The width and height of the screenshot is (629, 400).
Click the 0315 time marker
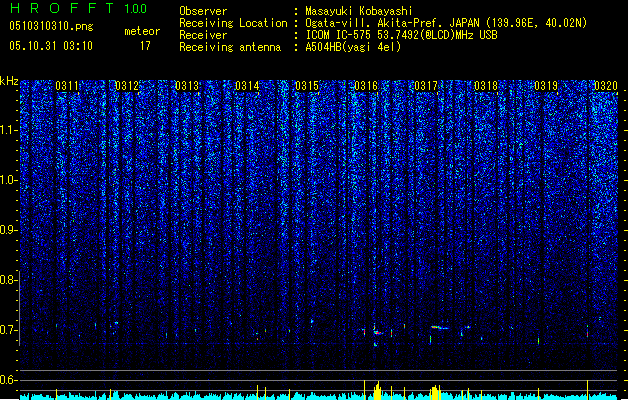click(x=306, y=86)
